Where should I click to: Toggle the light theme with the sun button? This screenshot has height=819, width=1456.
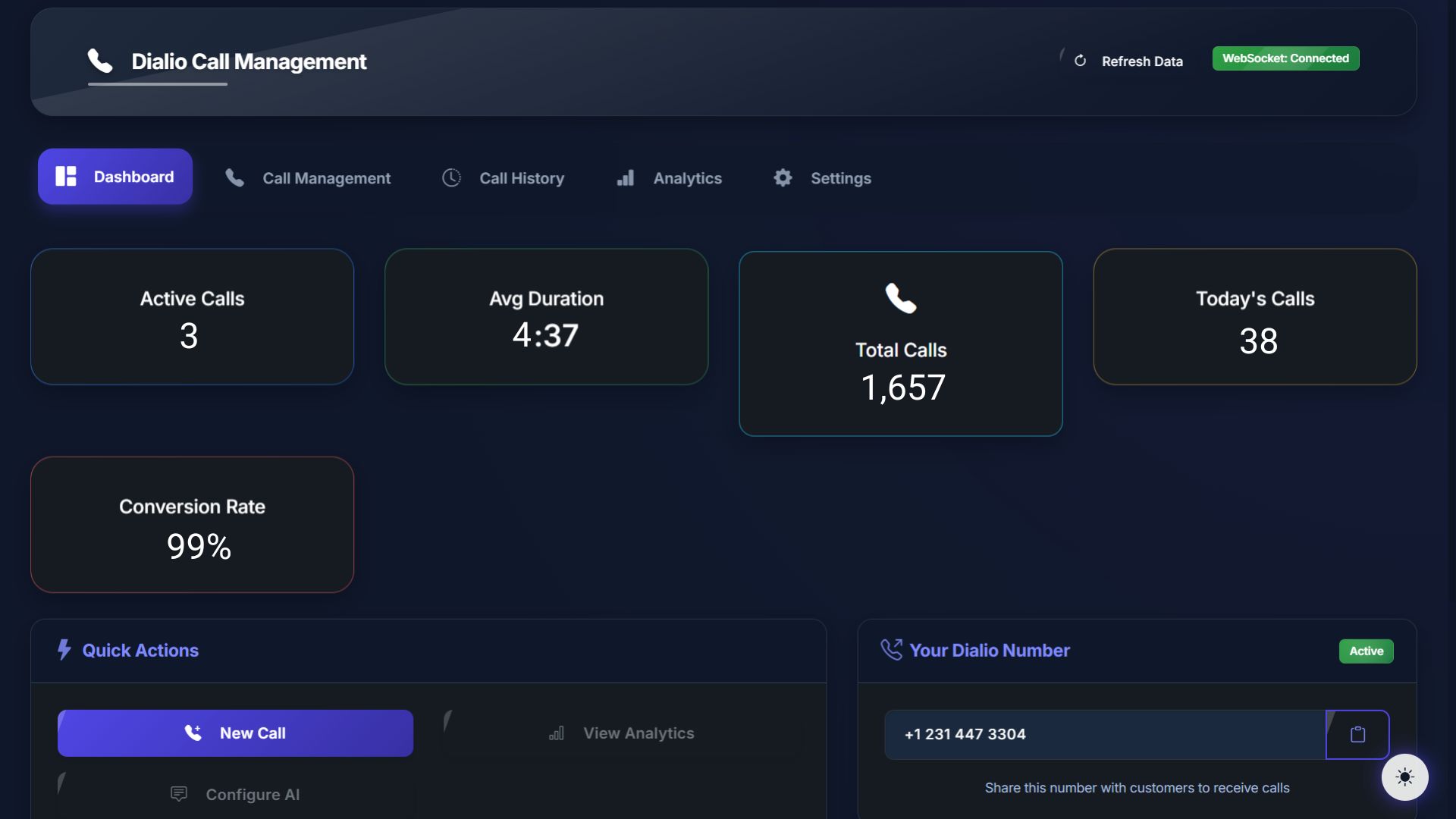point(1404,777)
